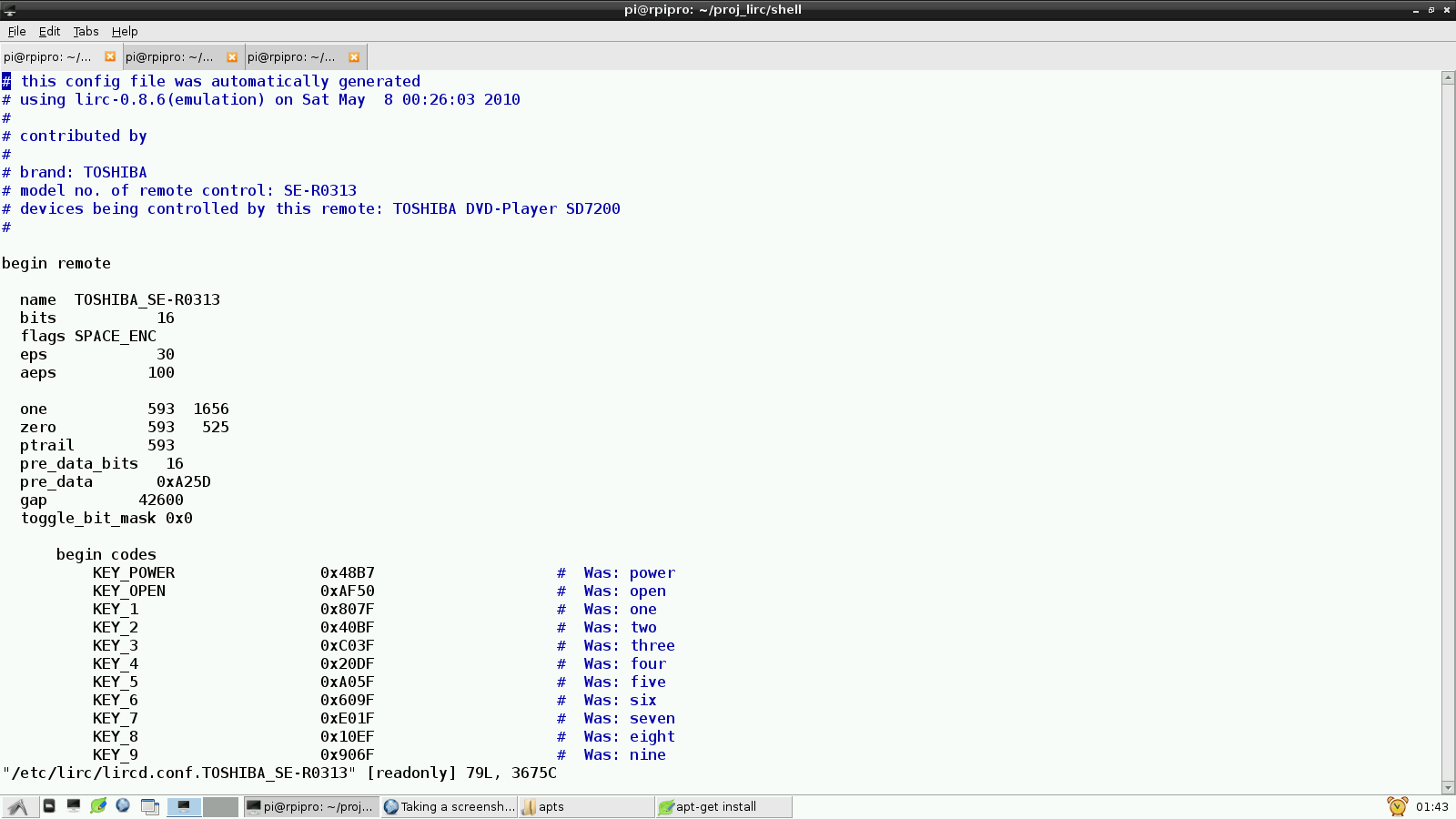Screen dimensions: 1456x819
Task: Open the File menu
Action: (x=16, y=31)
